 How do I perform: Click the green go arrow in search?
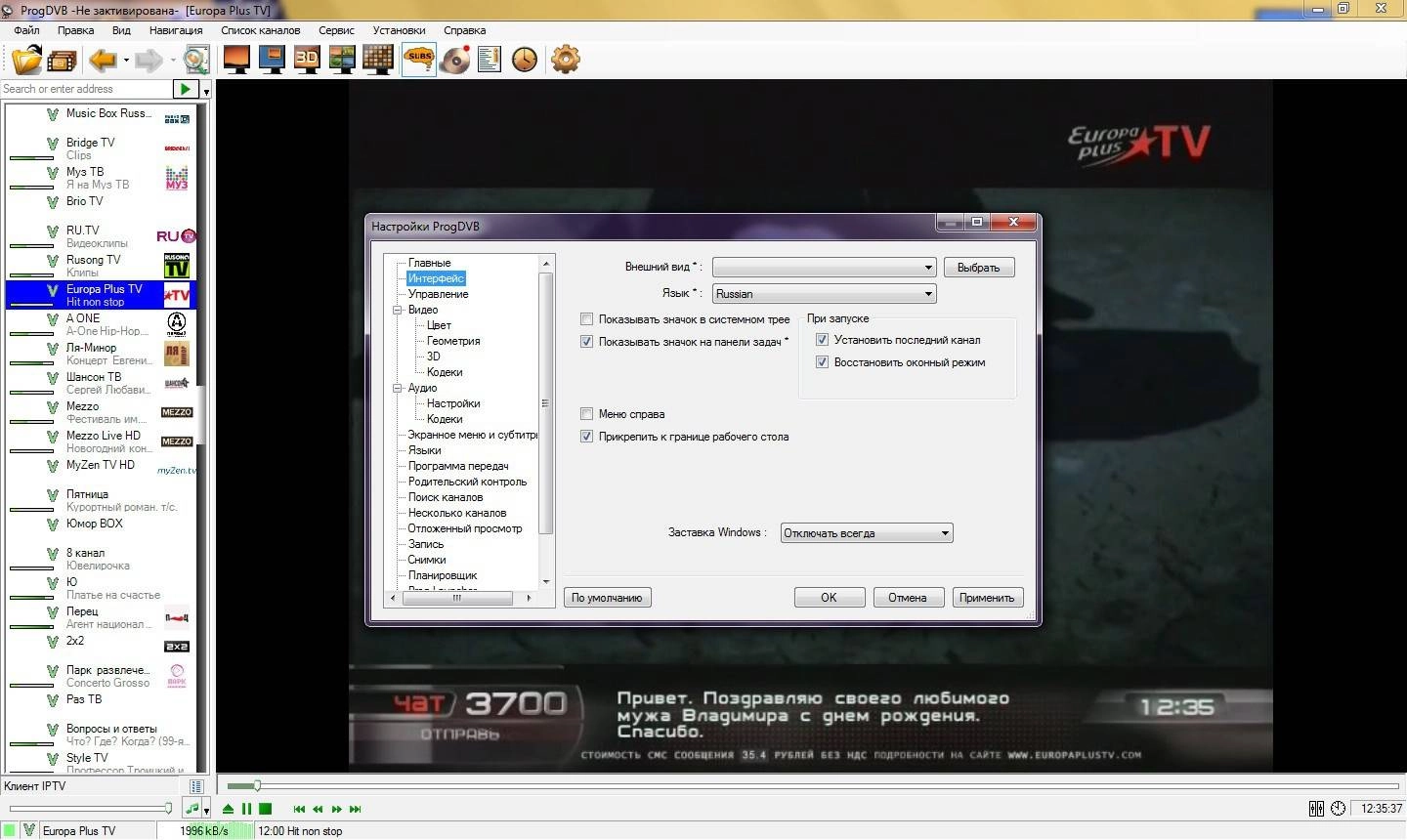pos(185,89)
